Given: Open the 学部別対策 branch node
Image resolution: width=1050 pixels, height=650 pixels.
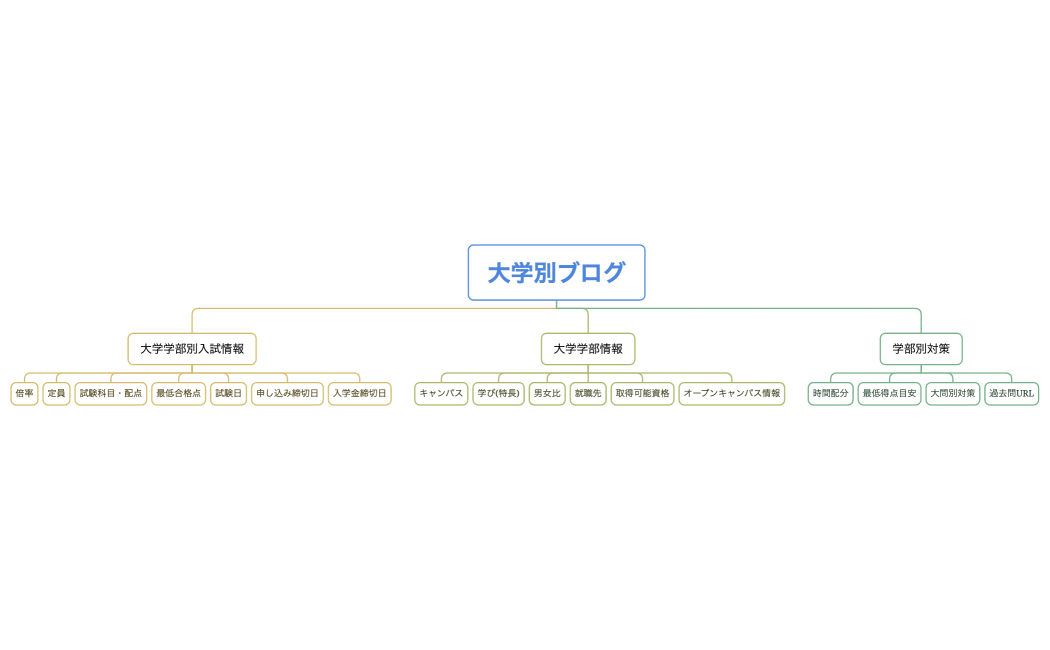Looking at the screenshot, I should pyautogui.click(x=921, y=349).
